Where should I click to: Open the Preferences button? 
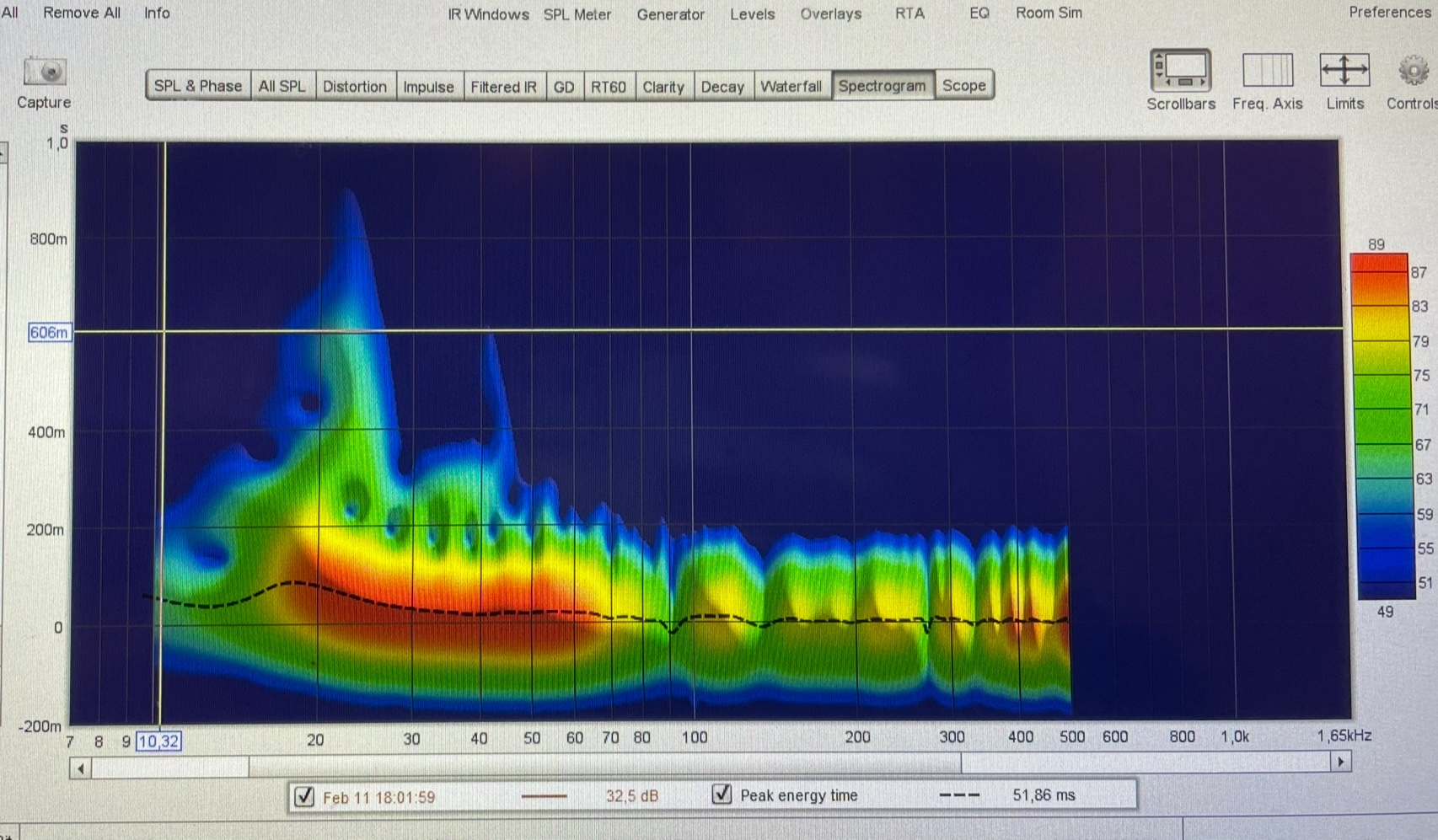(x=1389, y=13)
